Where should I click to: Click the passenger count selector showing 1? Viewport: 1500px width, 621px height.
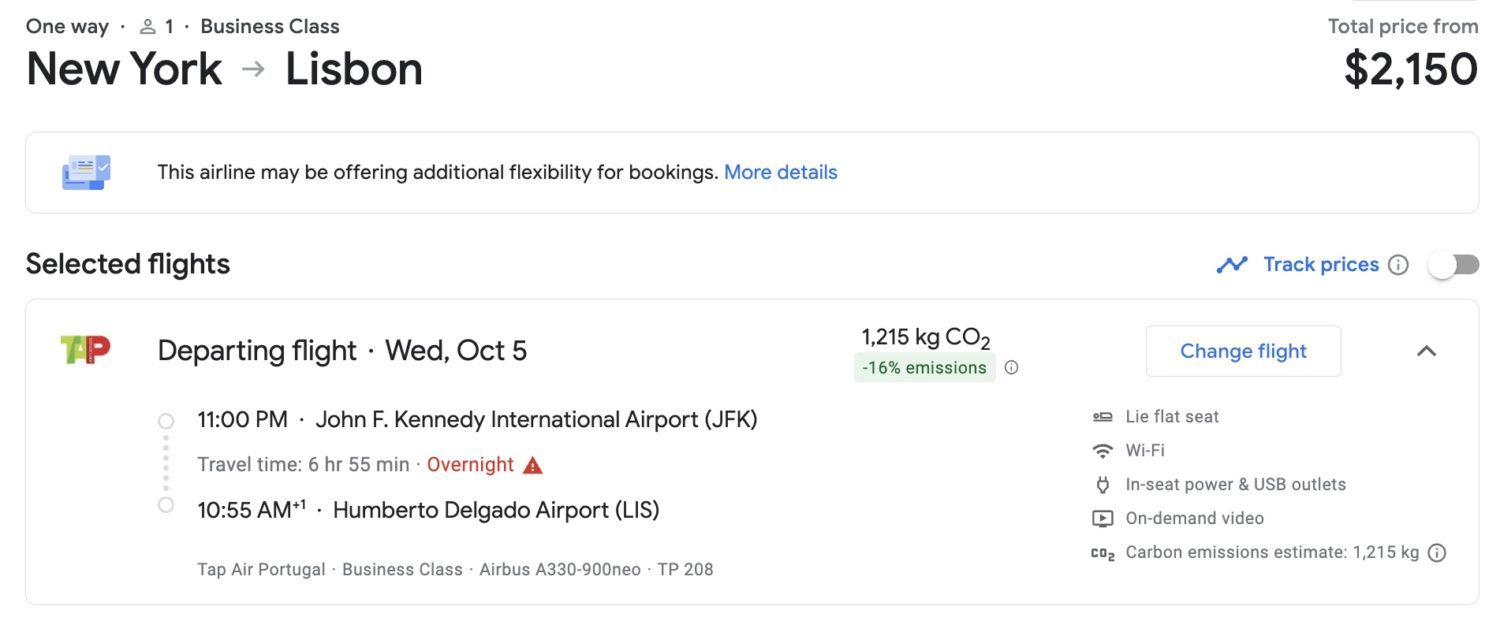[x=156, y=26]
